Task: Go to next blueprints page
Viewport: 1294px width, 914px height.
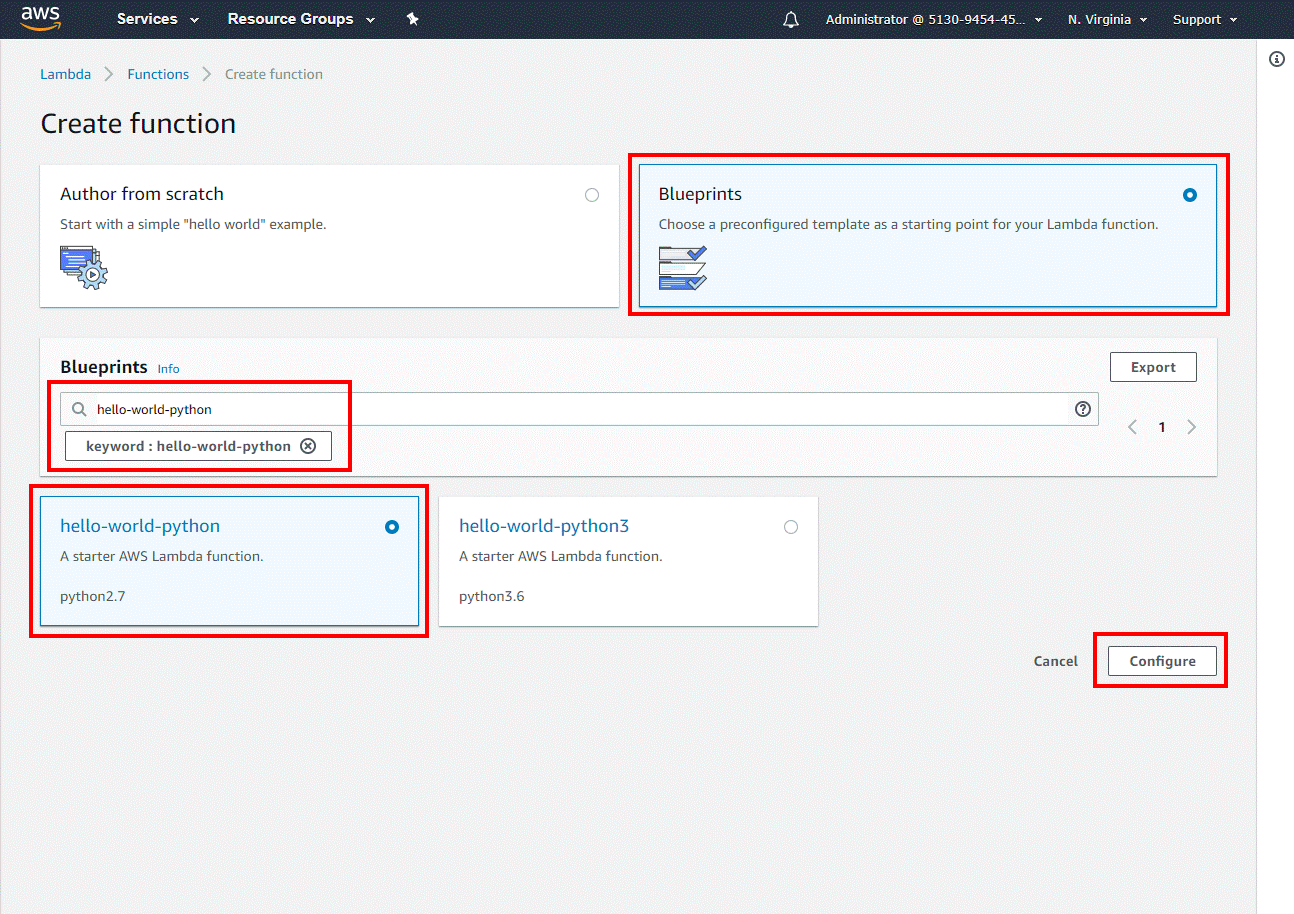Action: 1191,427
